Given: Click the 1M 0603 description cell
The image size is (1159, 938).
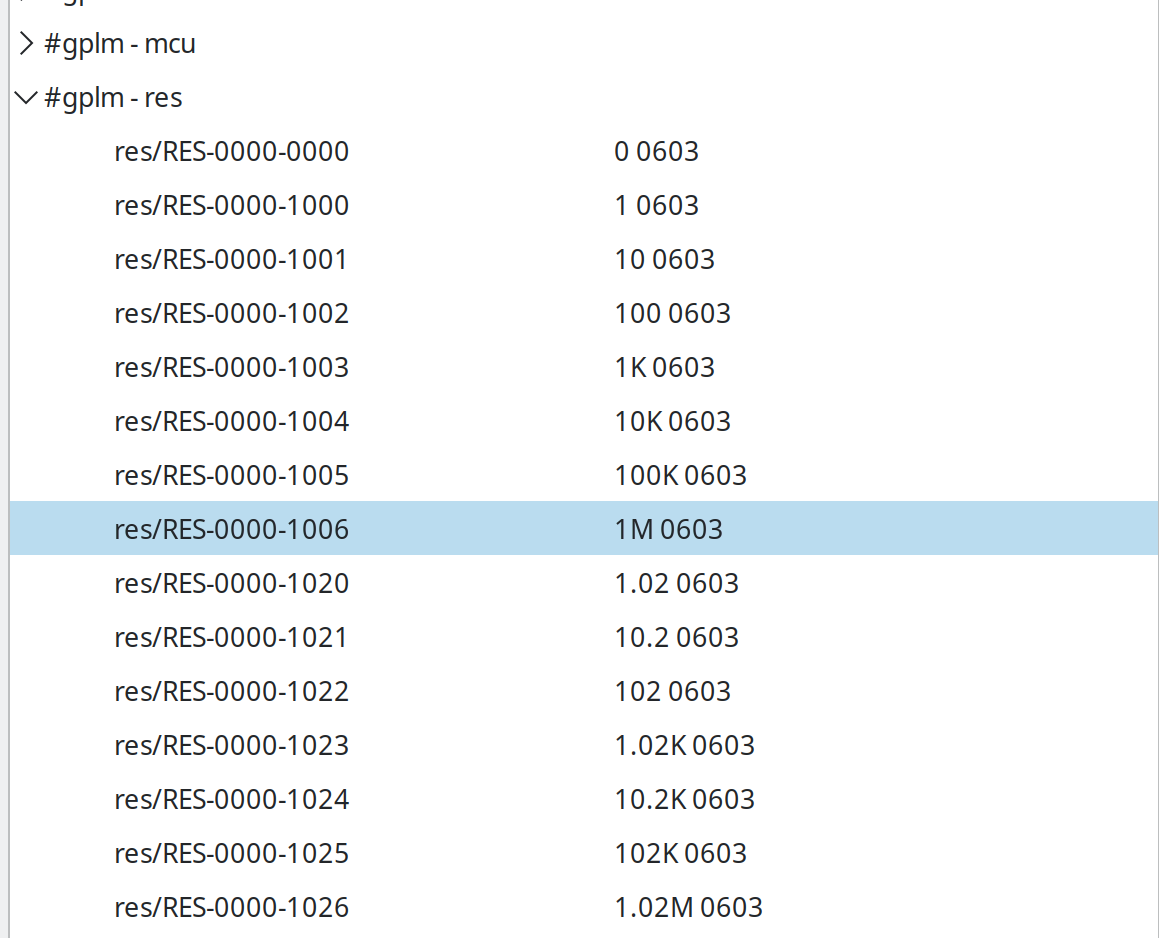Looking at the screenshot, I should (x=668, y=529).
